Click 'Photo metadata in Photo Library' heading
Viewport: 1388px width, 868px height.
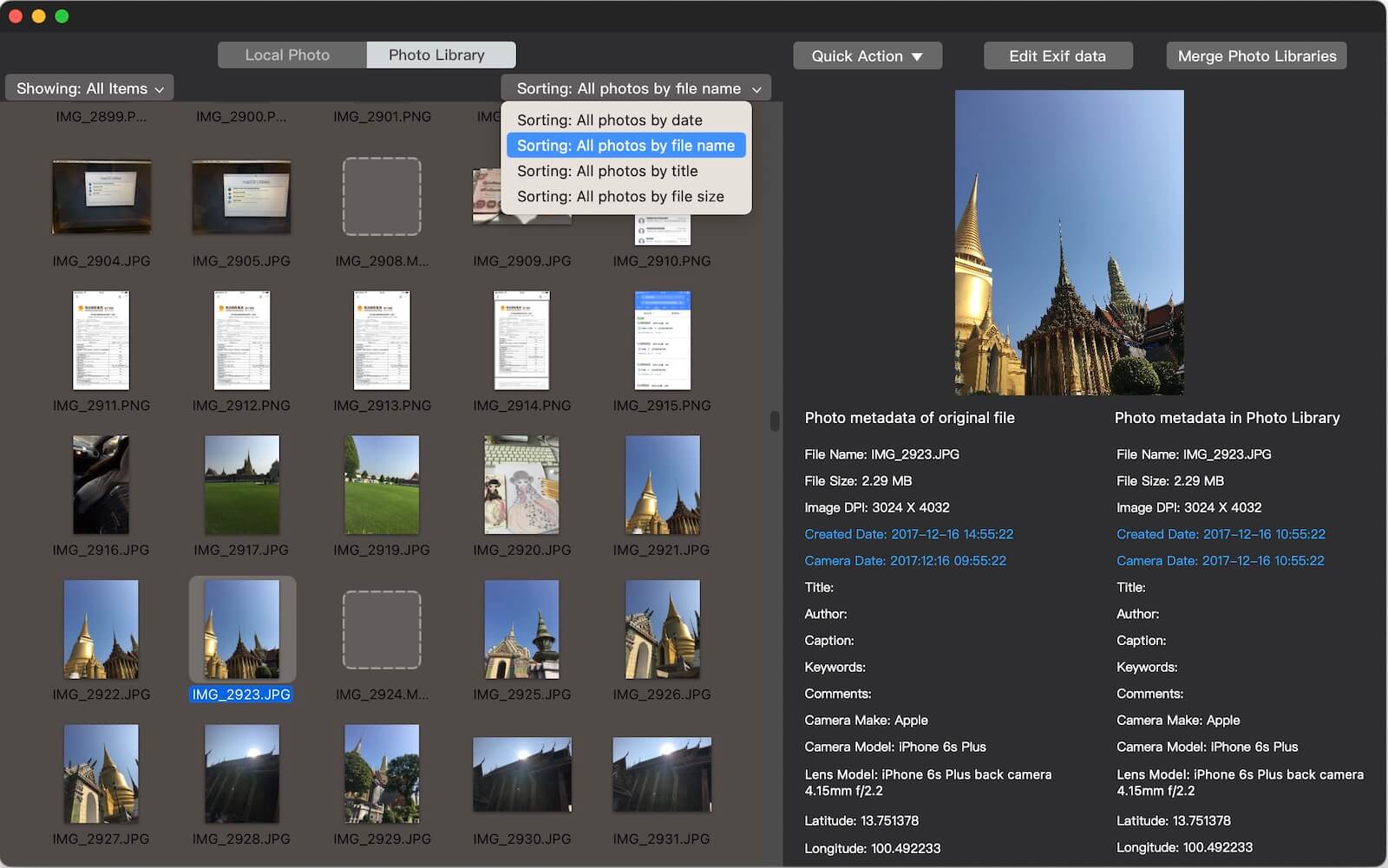1227,418
